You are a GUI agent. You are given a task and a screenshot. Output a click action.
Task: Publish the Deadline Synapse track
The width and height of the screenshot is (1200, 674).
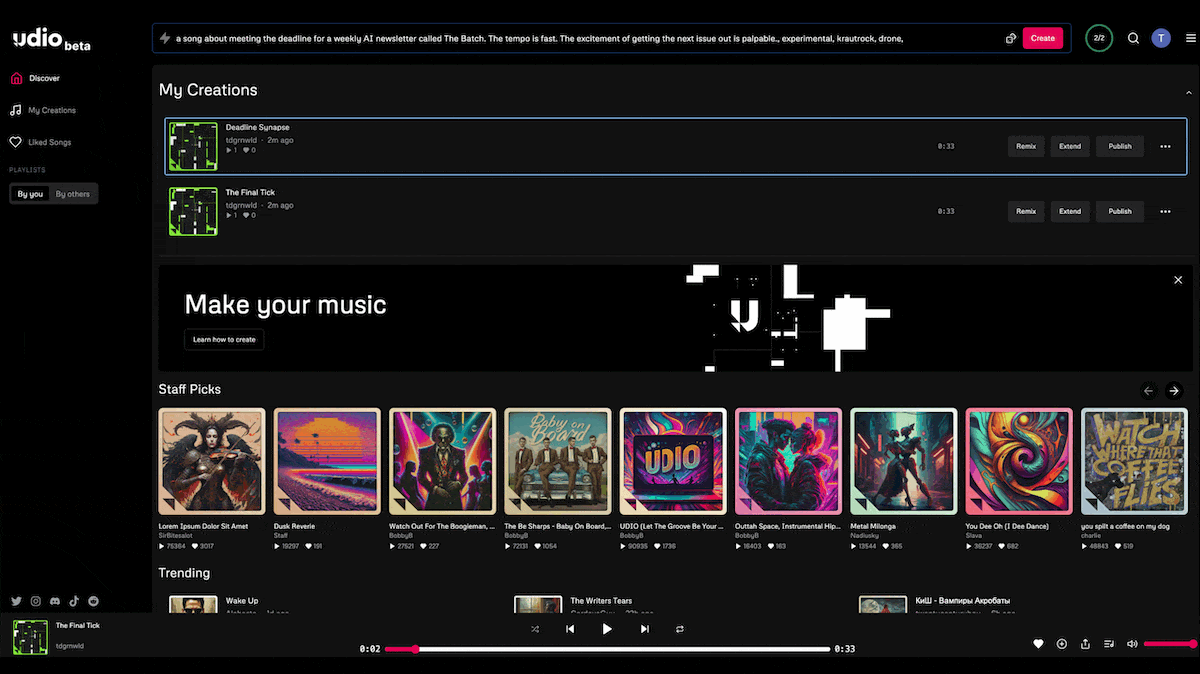(x=1120, y=146)
